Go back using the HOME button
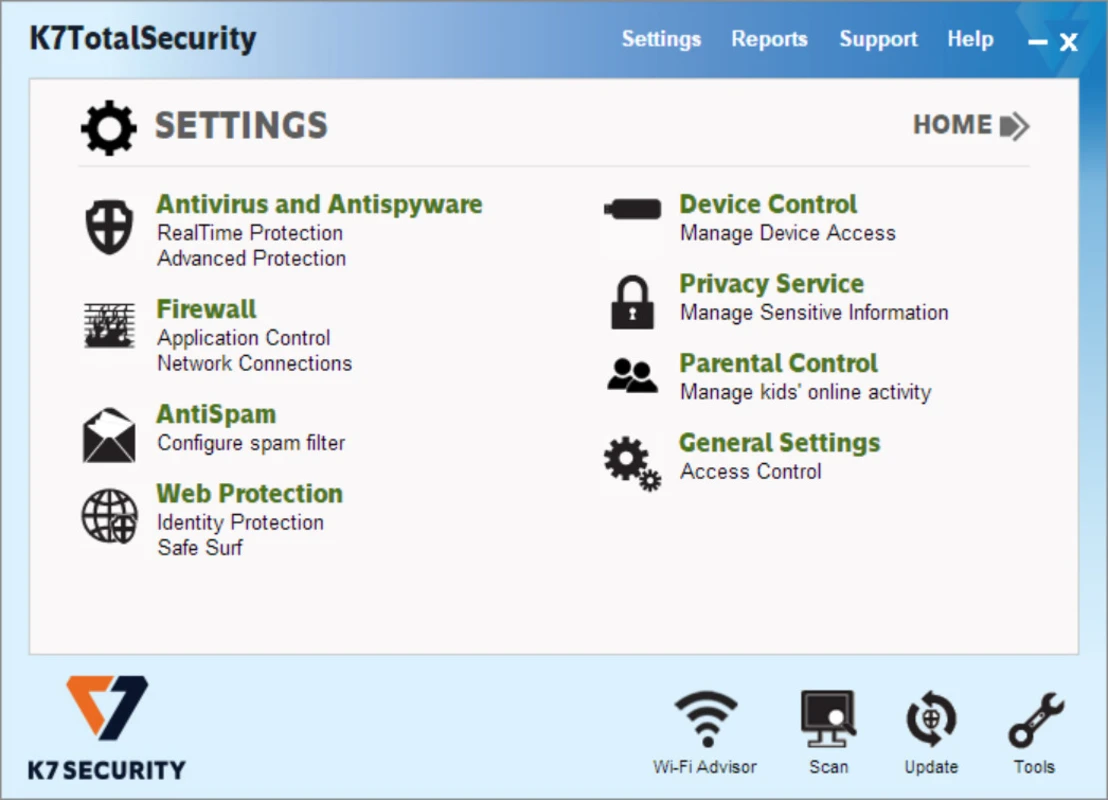 (970, 126)
